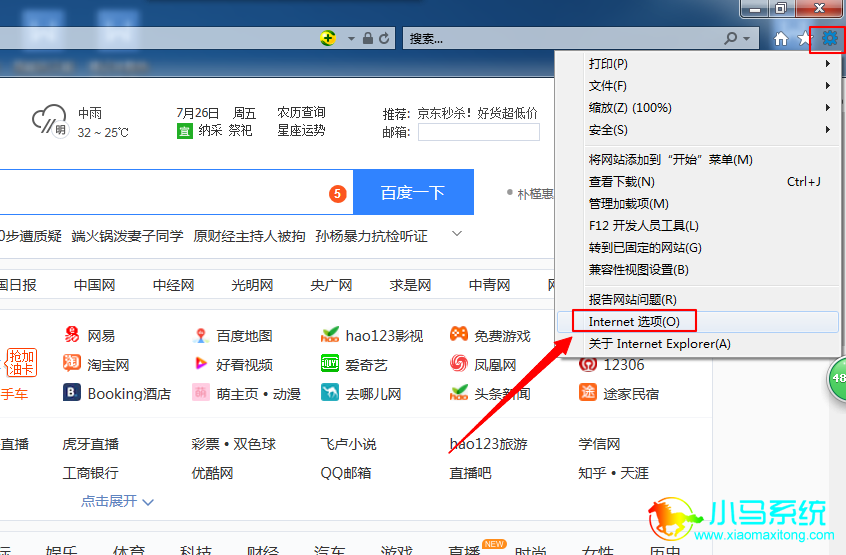The height and width of the screenshot is (555, 846).
Task: Open the 学信网 link
Action: point(599,444)
